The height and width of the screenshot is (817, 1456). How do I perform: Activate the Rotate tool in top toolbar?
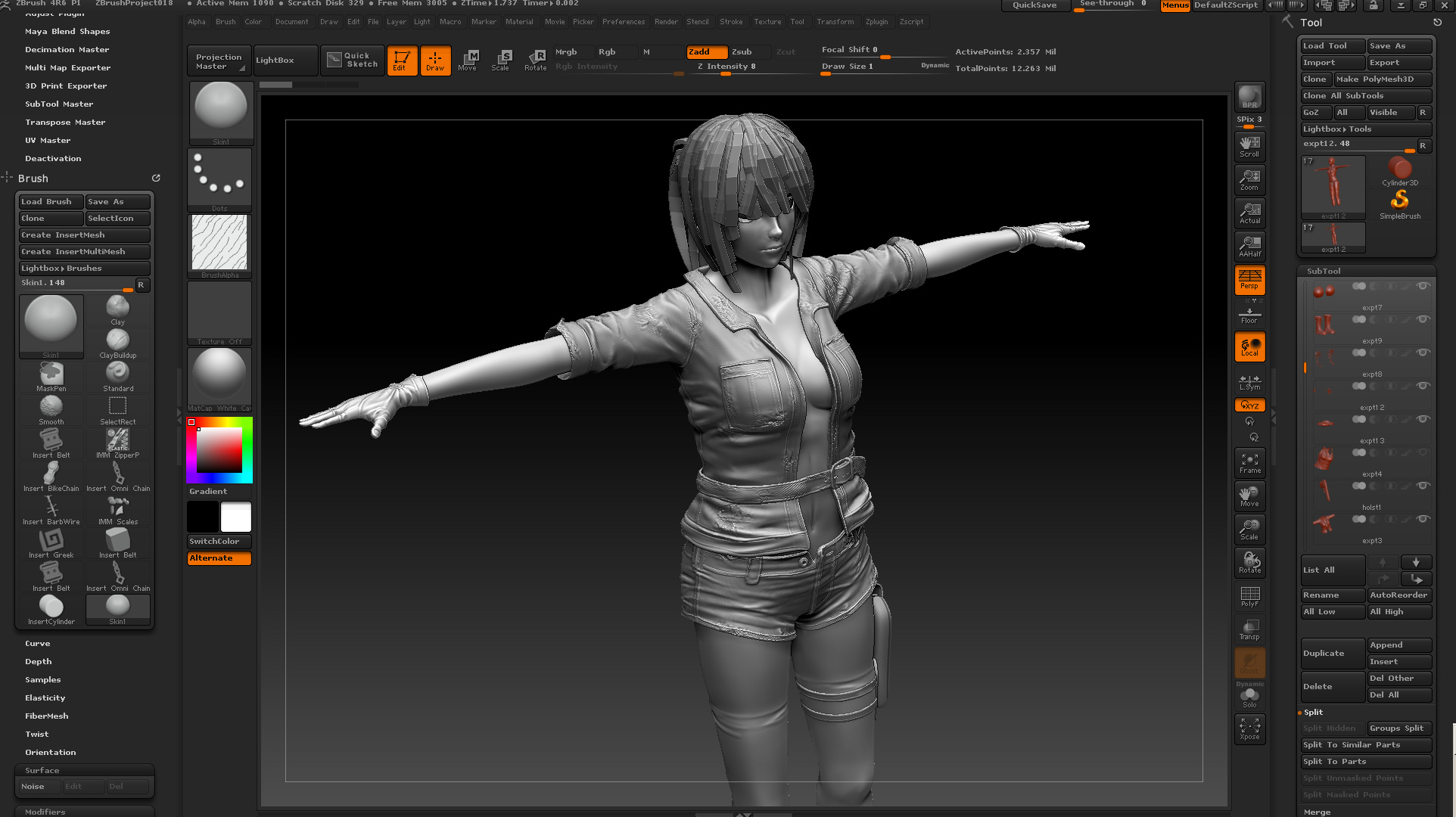pyautogui.click(x=535, y=60)
